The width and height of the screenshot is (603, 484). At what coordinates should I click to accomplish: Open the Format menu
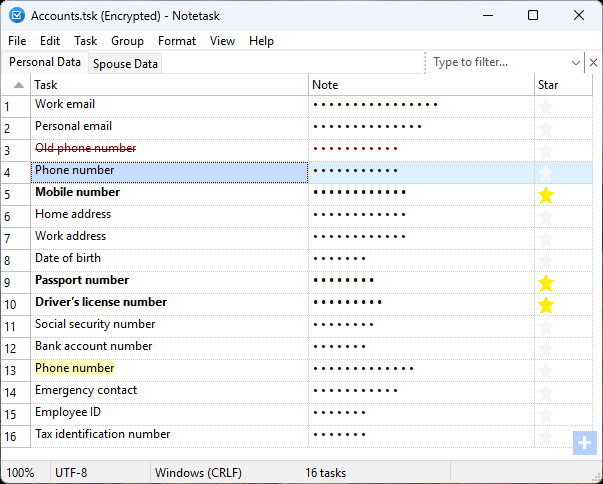(x=177, y=41)
